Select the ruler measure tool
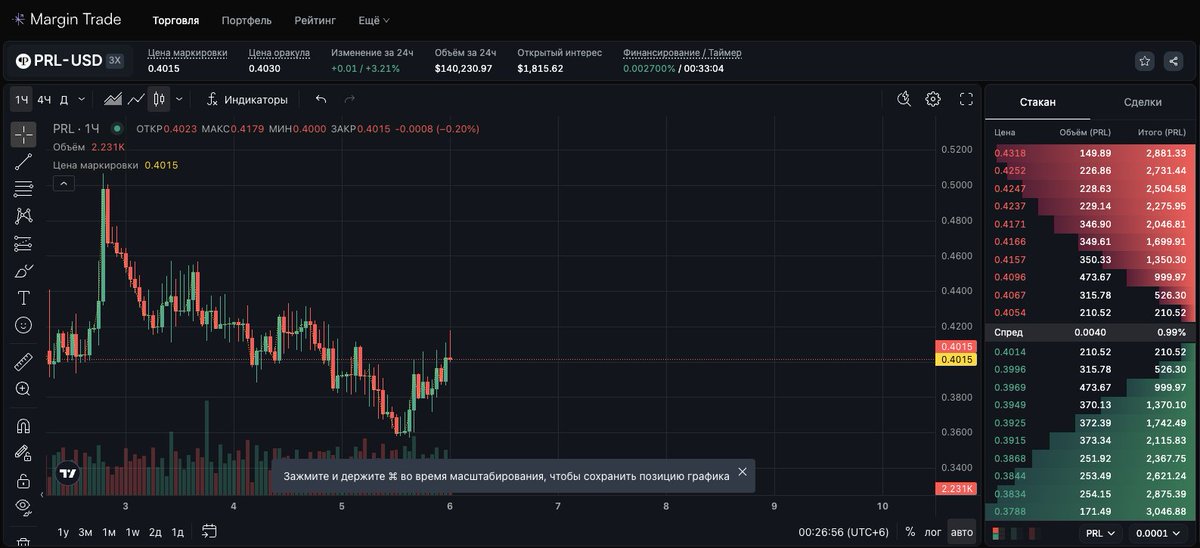Screen dimensions: 1200x548 (x=23, y=361)
